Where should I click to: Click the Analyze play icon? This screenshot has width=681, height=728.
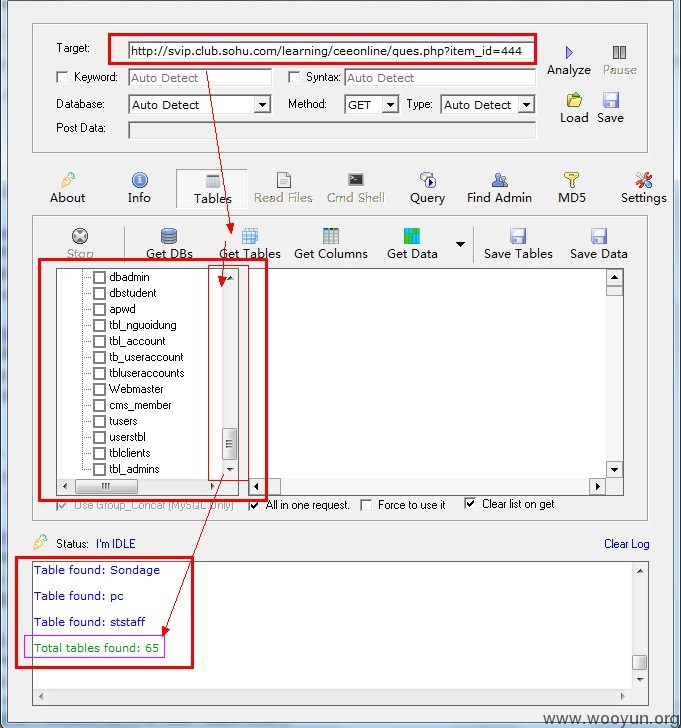tap(569, 52)
